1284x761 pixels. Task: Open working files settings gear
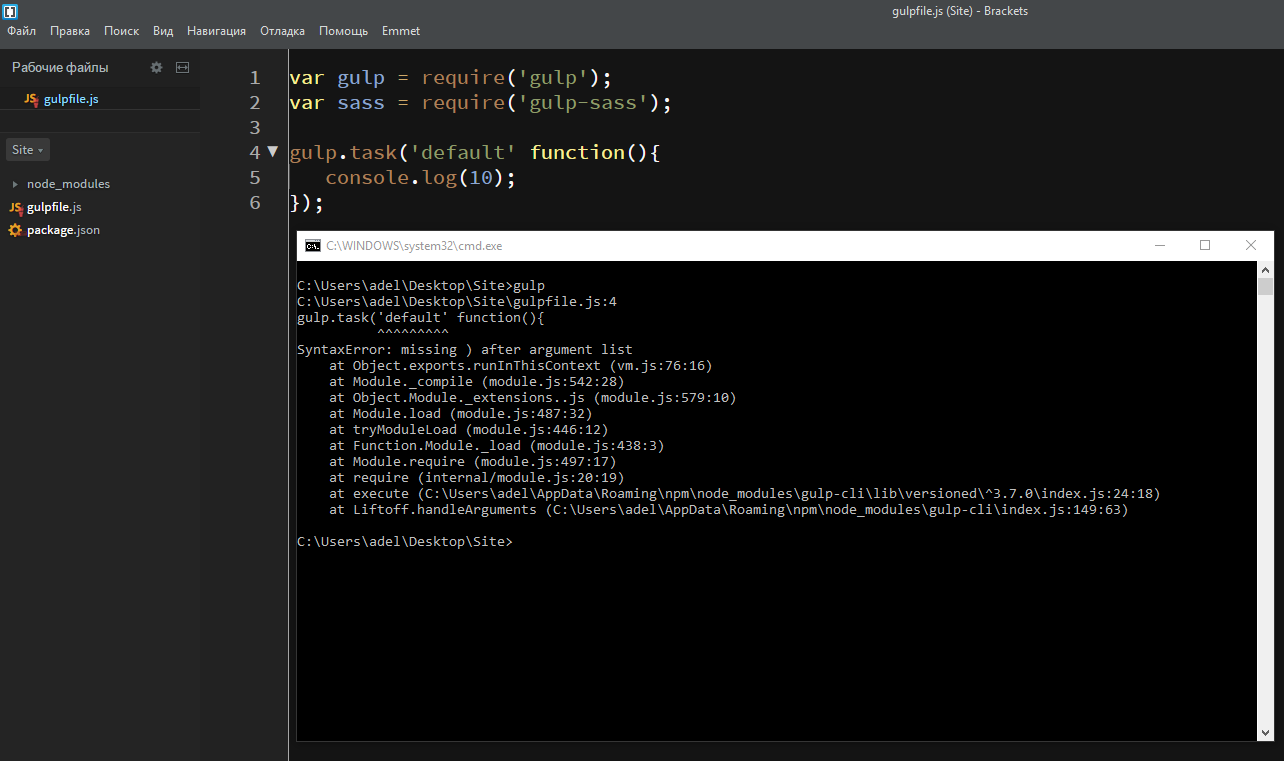coord(156,67)
